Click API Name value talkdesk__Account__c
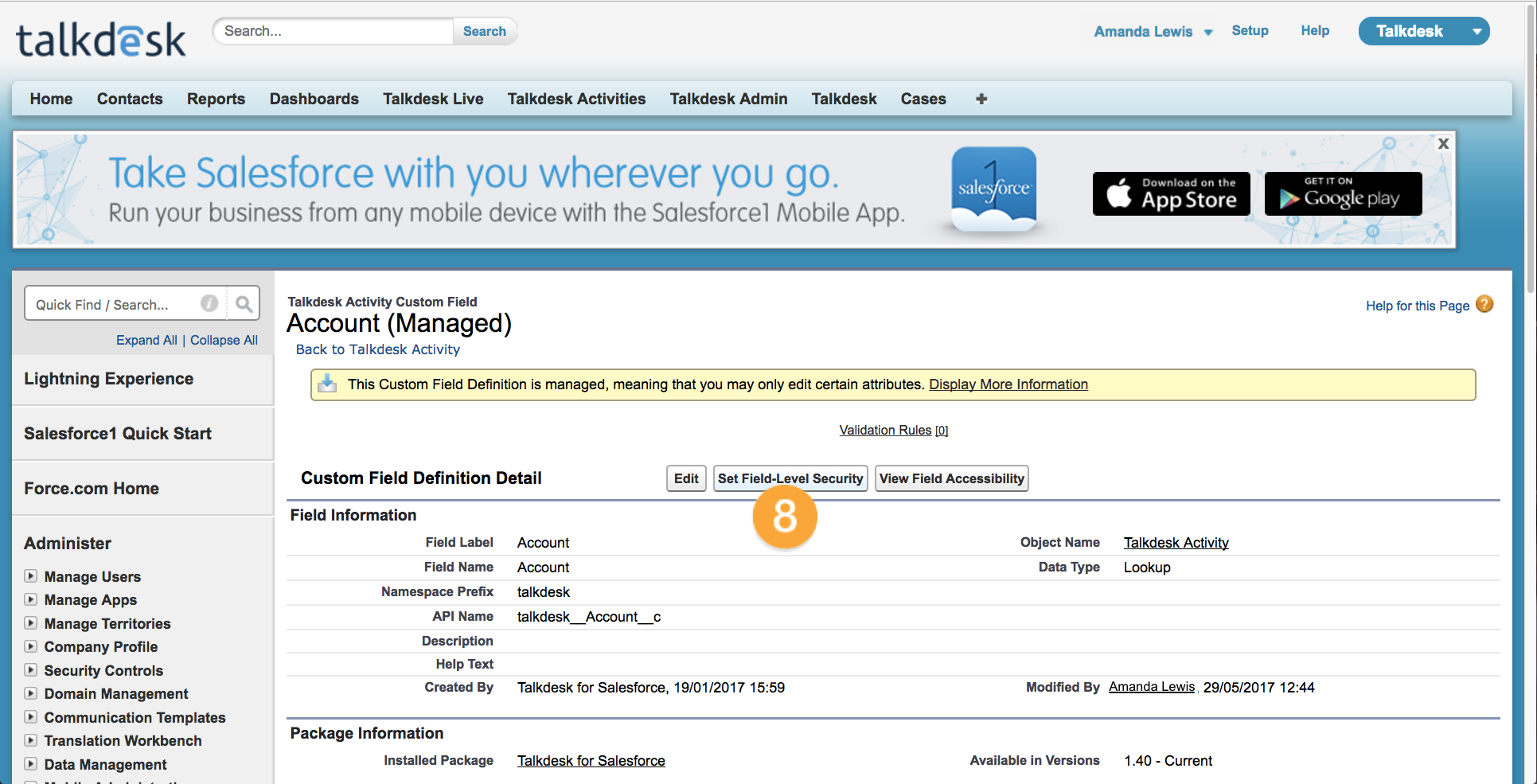This screenshot has width=1537, height=784. 589,617
